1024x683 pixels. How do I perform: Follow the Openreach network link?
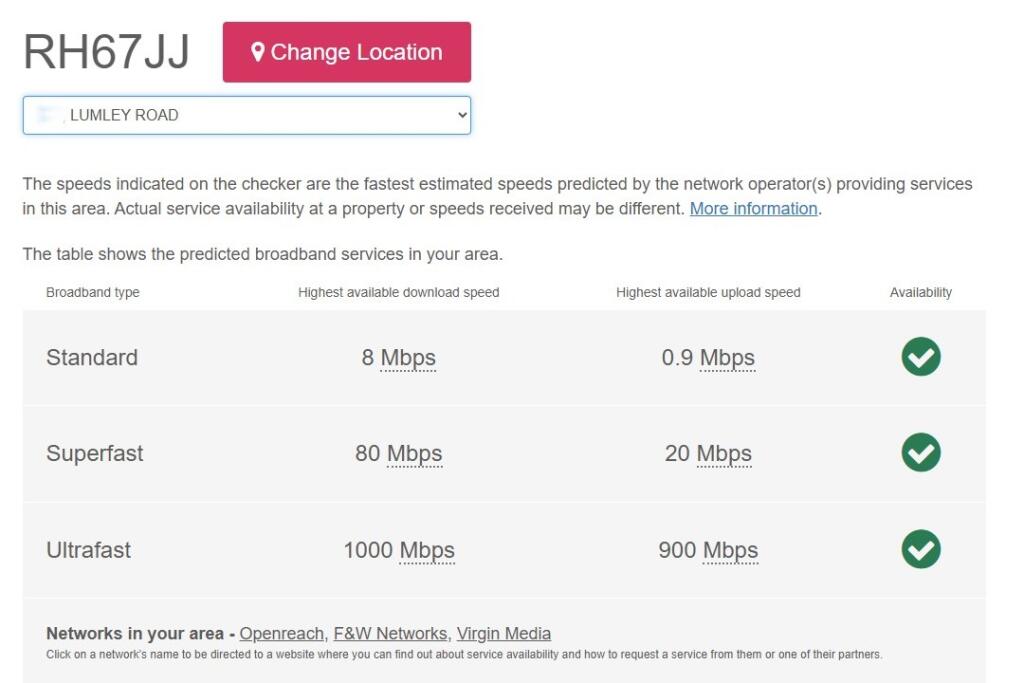[x=282, y=633]
